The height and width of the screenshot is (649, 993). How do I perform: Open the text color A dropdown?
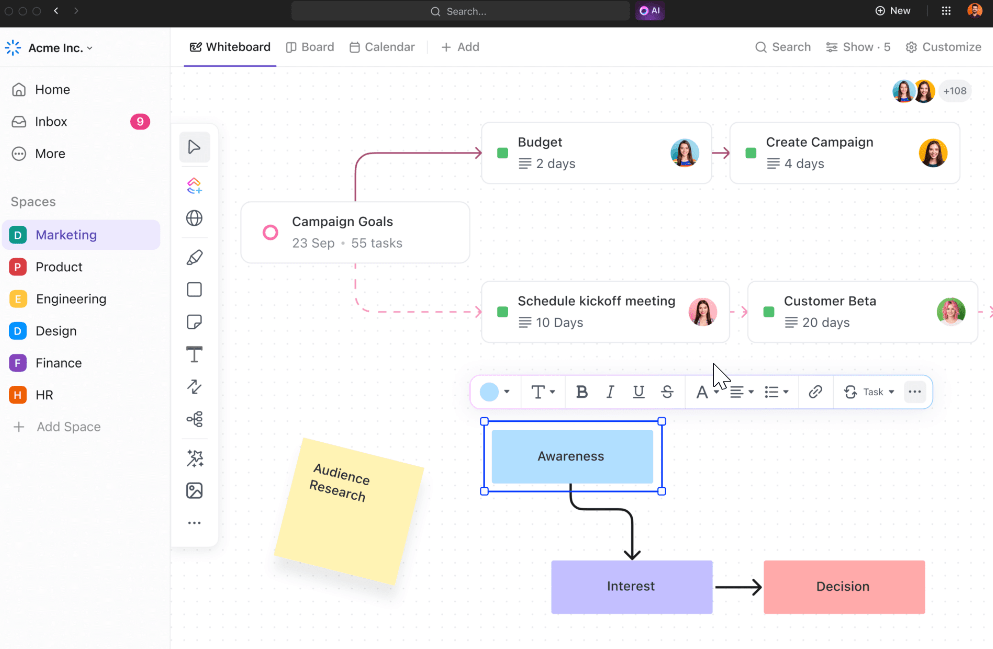click(x=707, y=392)
